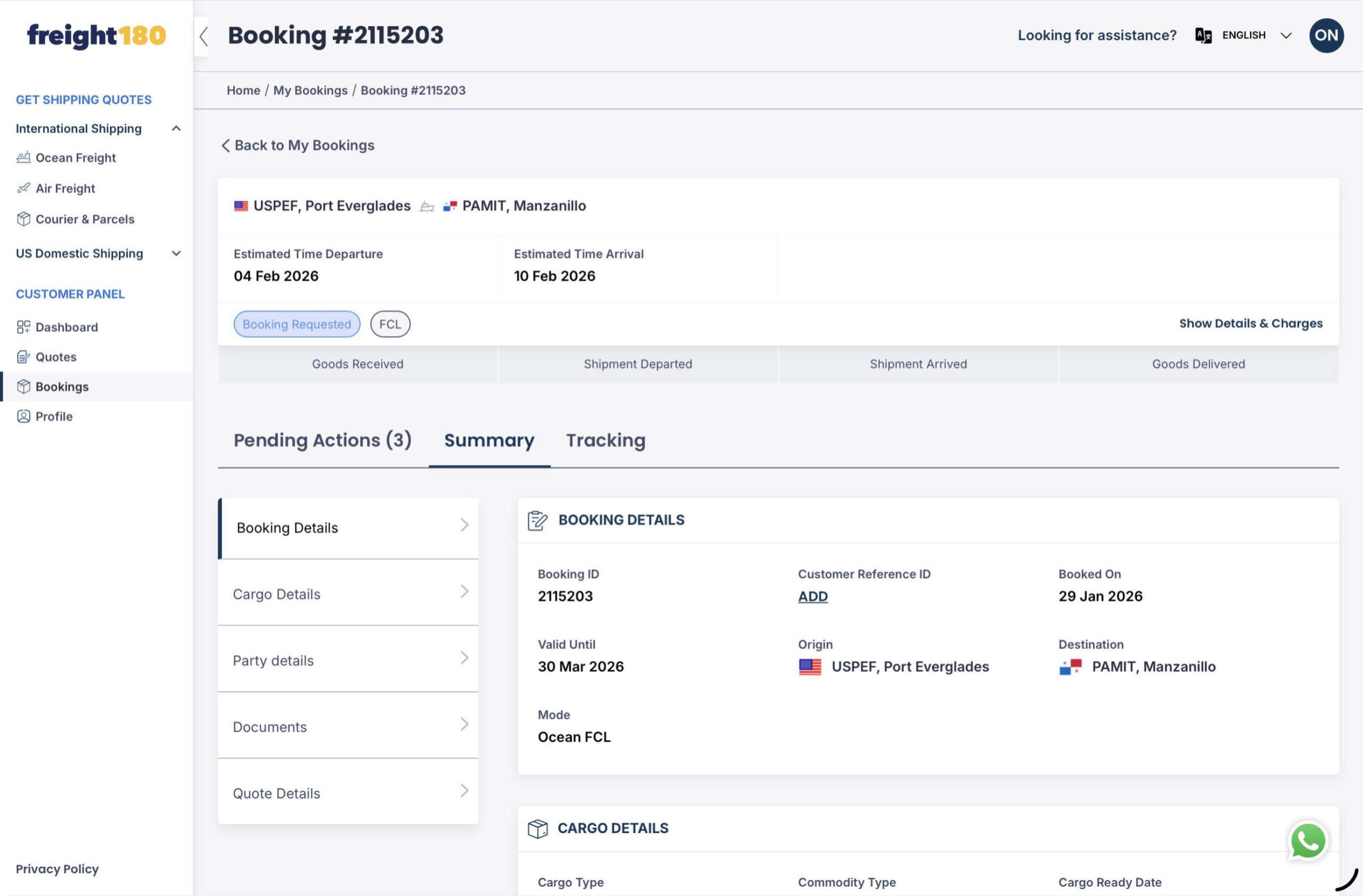Click the Booking Requested status badge

(297, 324)
